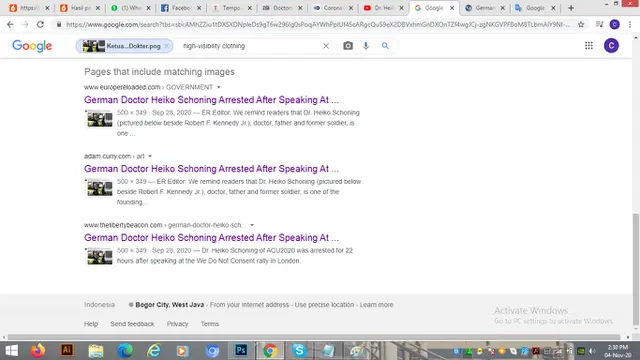Open File Explorer from the taskbar
Viewport: 640px width, 360px height.
96,351
